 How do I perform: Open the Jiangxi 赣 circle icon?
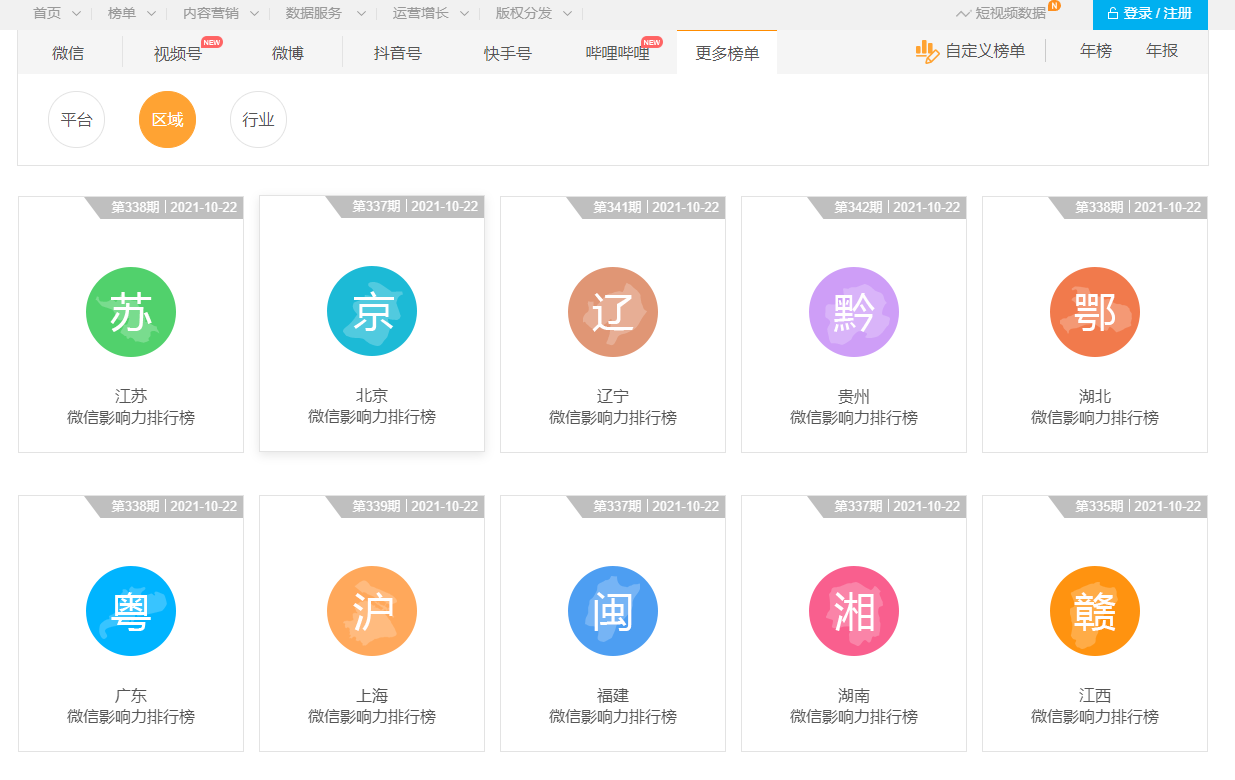coord(1095,611)
